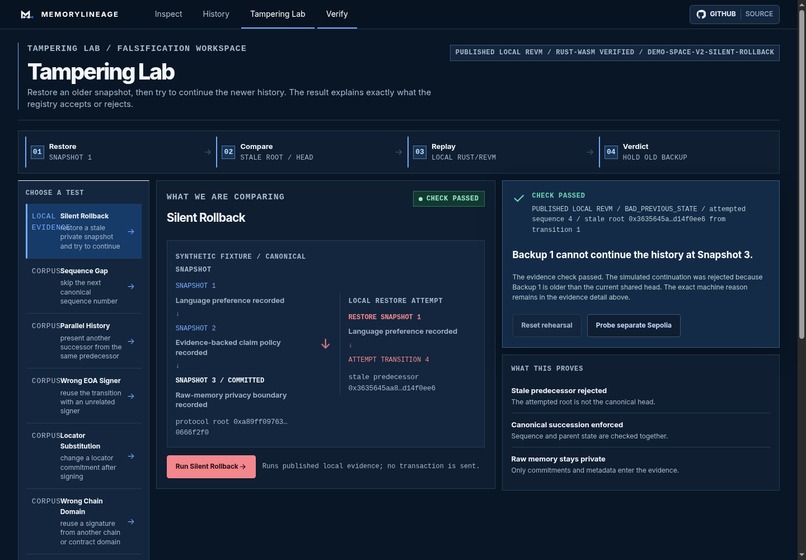
Task: Click the SNAPSHOT 1 label
Action: click(x=195, y=285)
